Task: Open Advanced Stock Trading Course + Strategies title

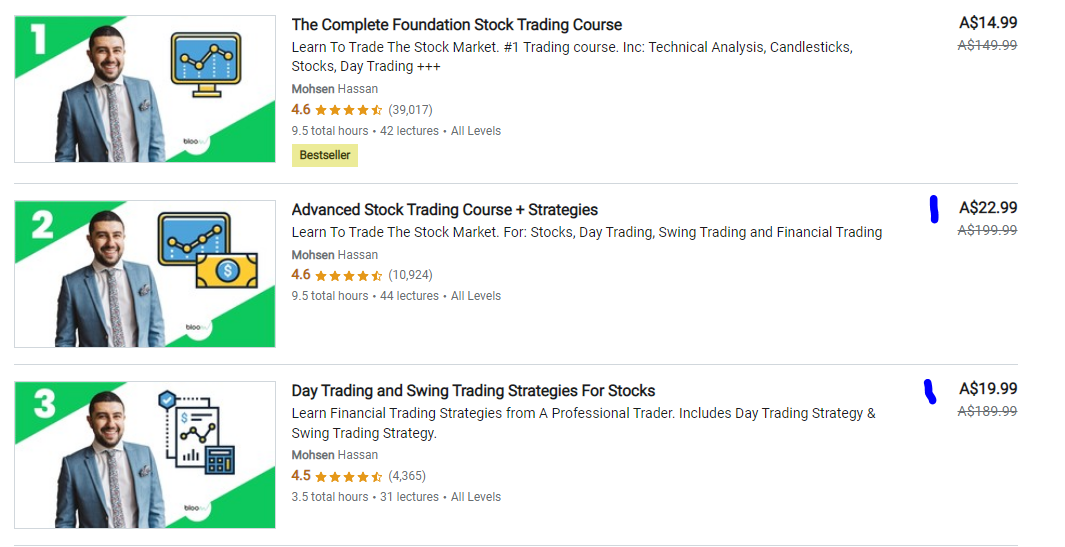Action: click(444, 210)
